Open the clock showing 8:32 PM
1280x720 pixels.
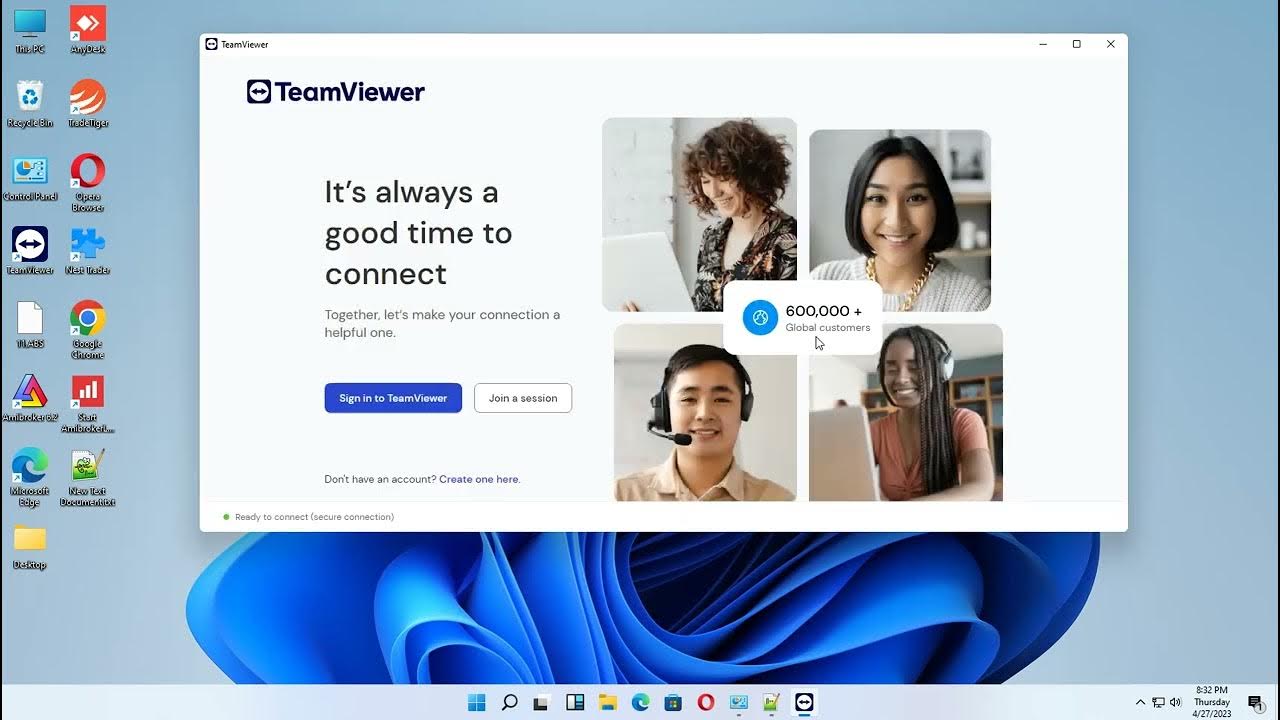(x=1212, y=702)
